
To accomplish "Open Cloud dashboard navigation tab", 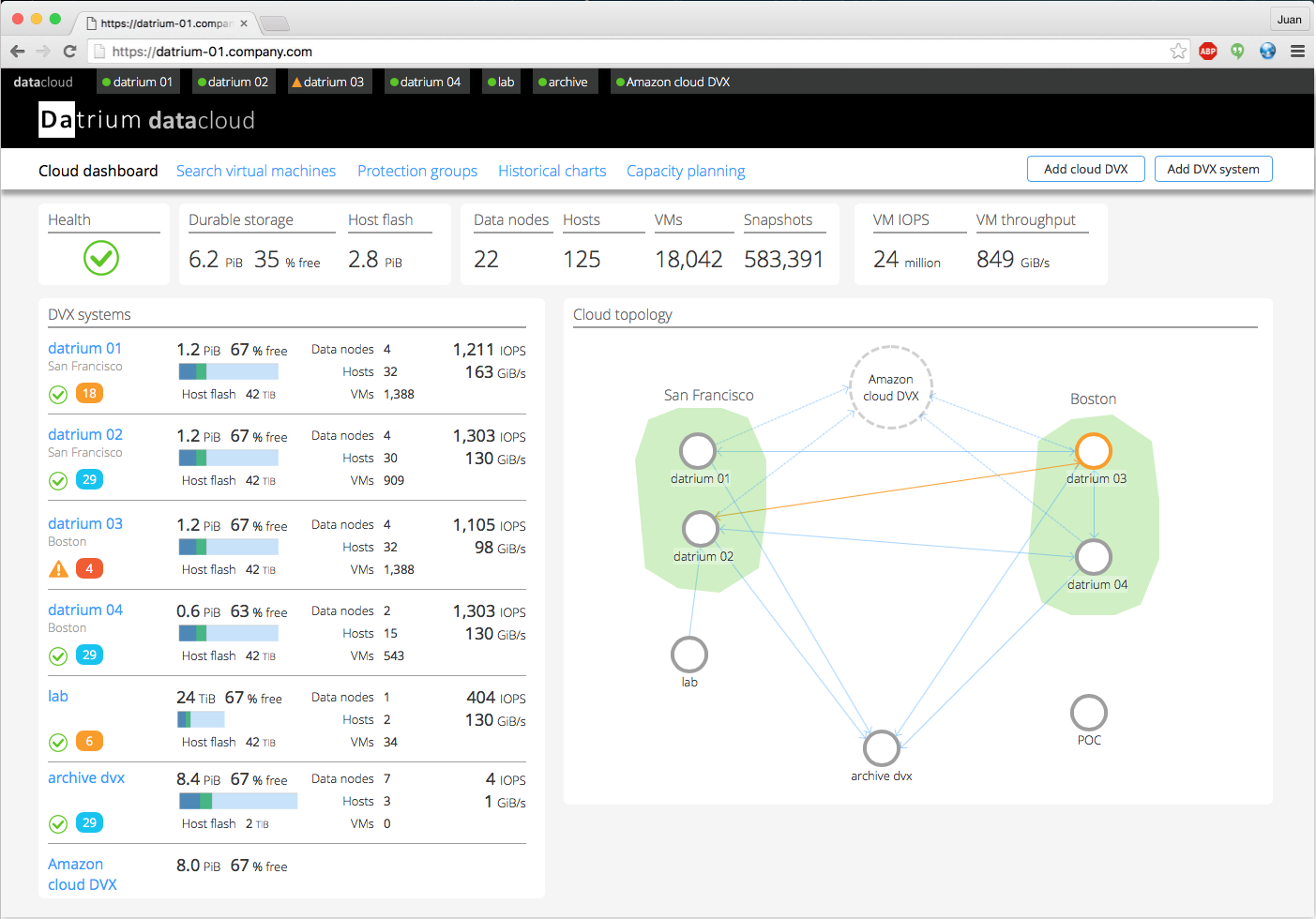I will [x=98, y=171].
